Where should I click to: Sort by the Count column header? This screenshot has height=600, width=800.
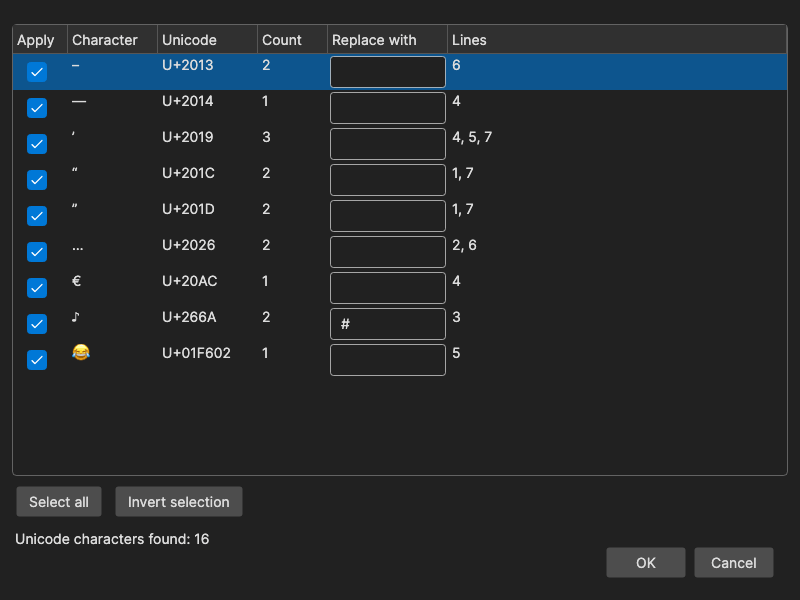coord(292,40)
